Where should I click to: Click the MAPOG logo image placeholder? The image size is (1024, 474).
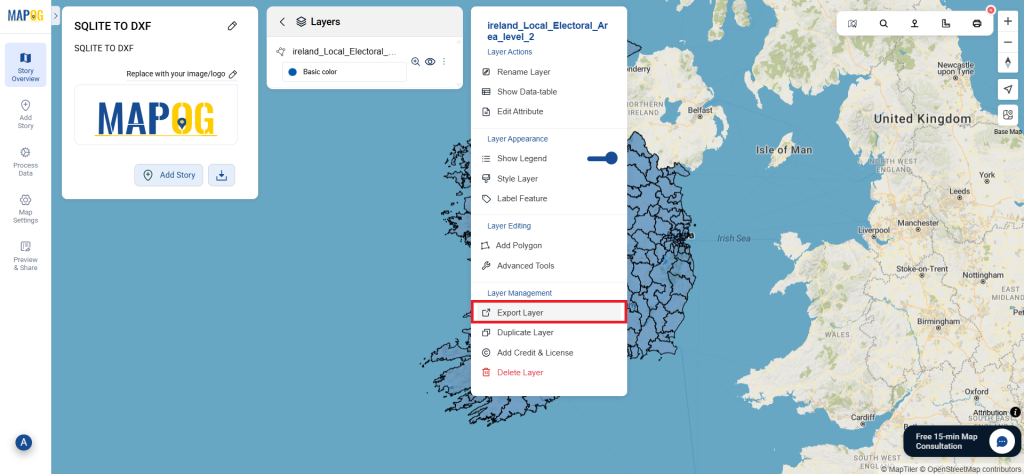click(156, 116)
